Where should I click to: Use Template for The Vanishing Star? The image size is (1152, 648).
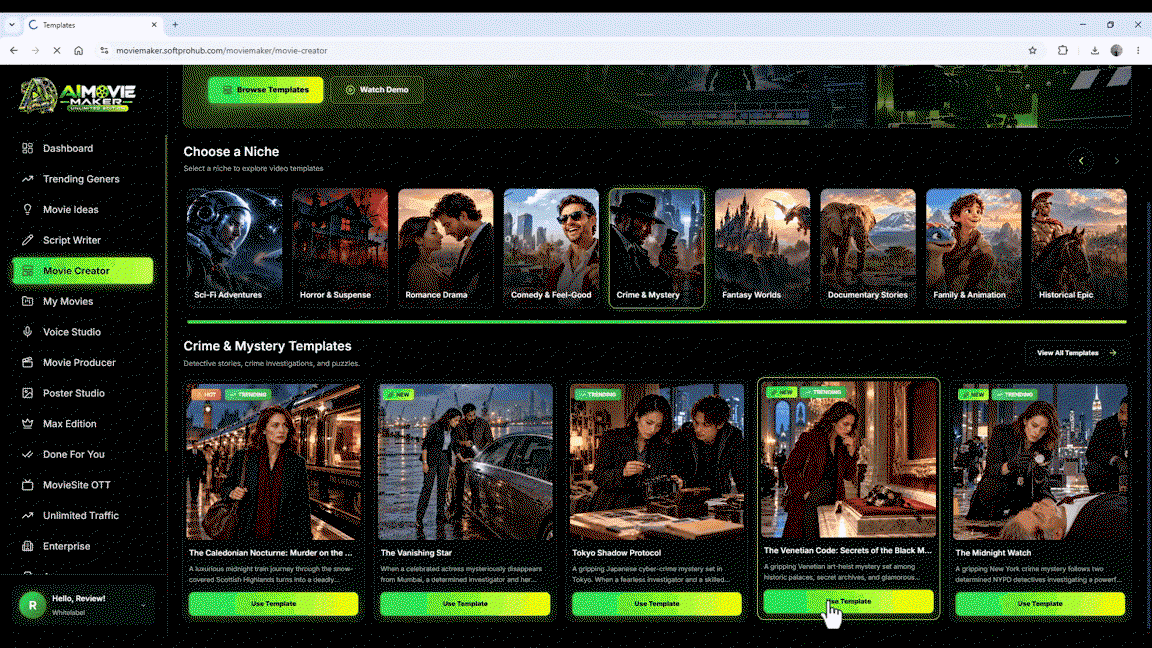coord(465,604)
